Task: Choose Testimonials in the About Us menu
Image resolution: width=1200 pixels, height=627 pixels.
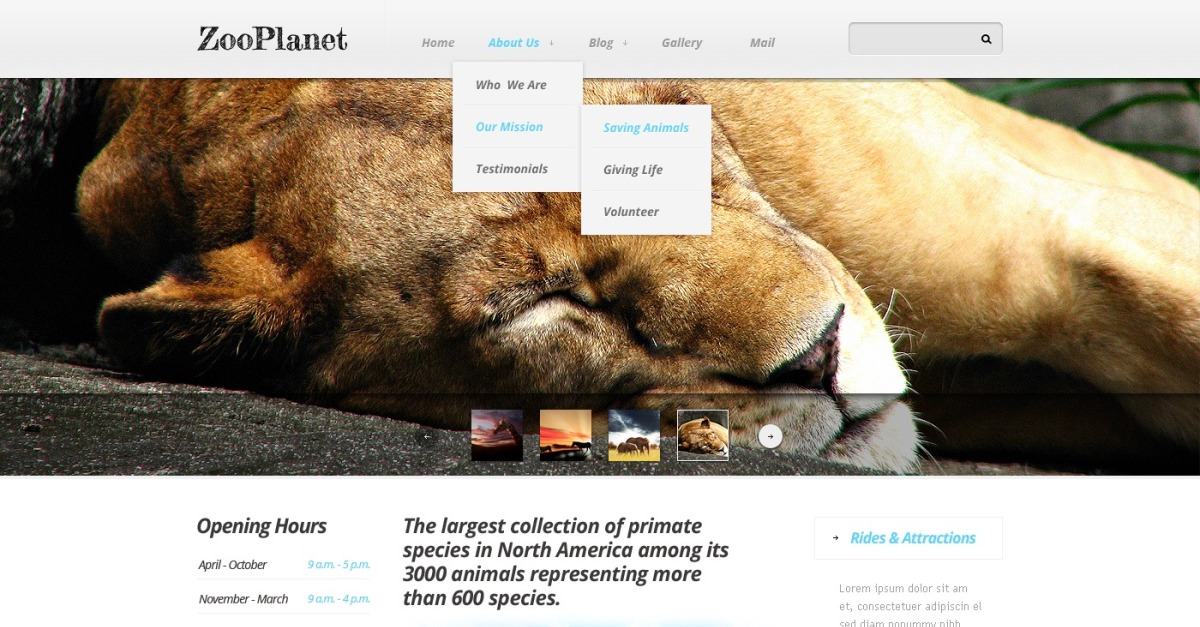Action: 511,169
